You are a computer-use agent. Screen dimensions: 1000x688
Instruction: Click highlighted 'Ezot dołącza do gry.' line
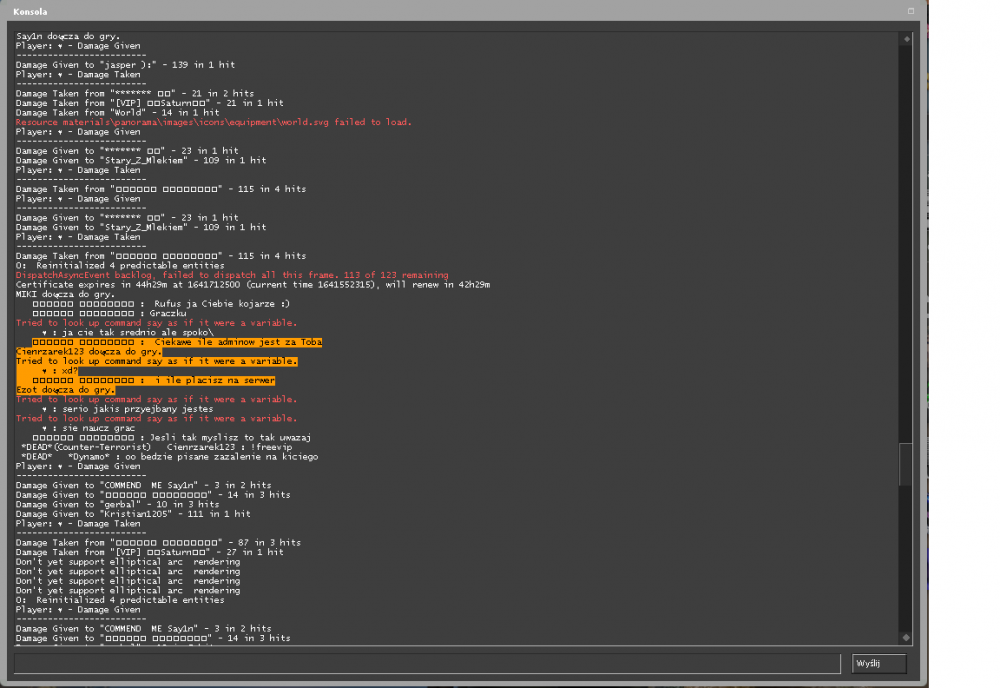click(65, 390)
